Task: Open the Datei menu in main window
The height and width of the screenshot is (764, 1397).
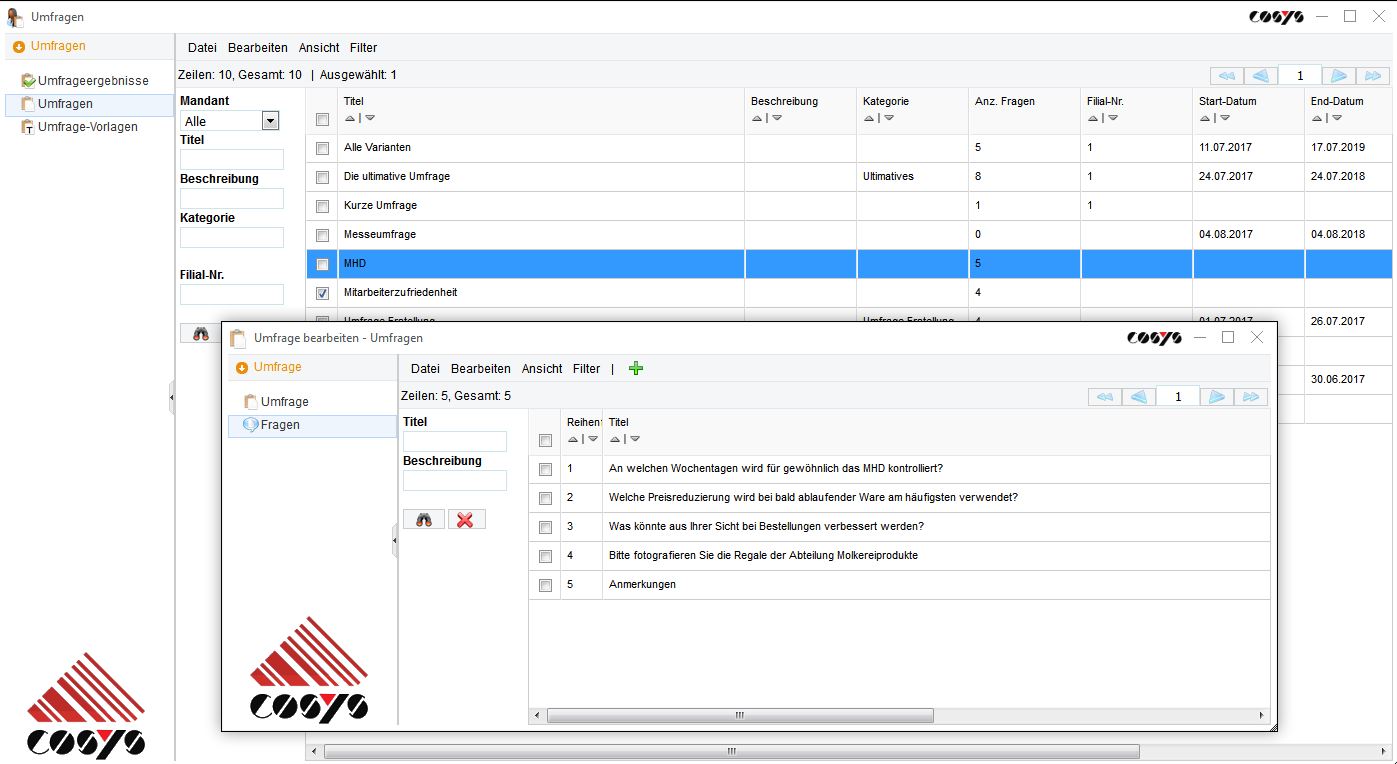Action: tap(202, 48)
